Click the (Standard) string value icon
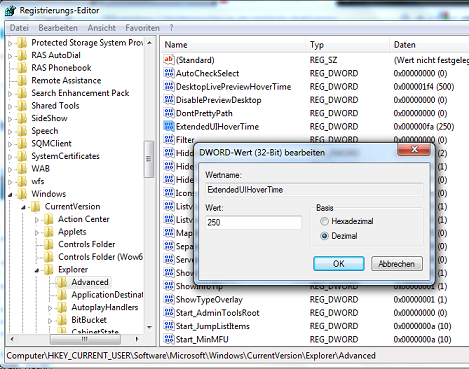This screenshot has height=369, width=469. click(x=169, y=60)
